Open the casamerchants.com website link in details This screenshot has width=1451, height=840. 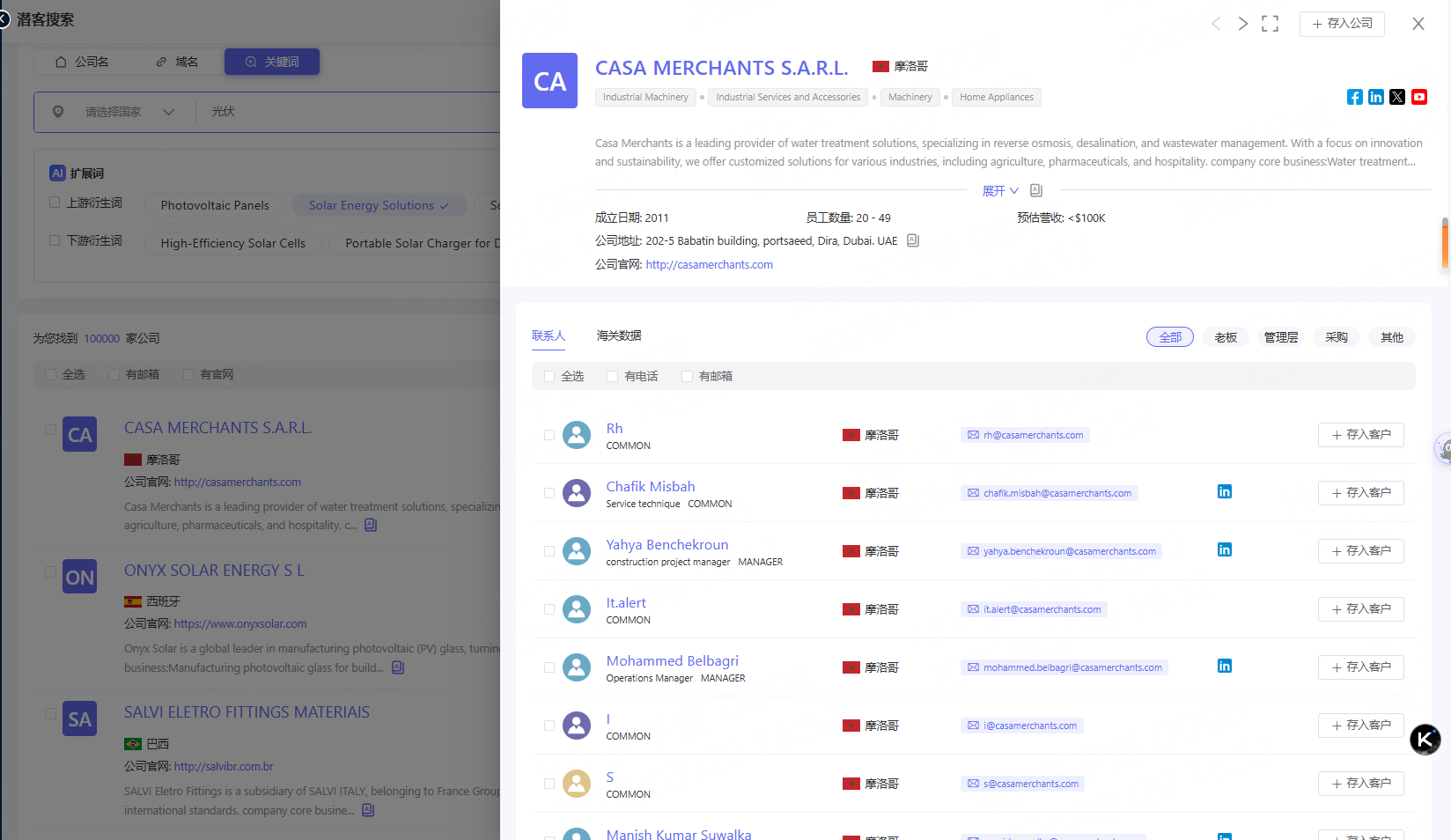pyautogui.click(x=709, y=264)
